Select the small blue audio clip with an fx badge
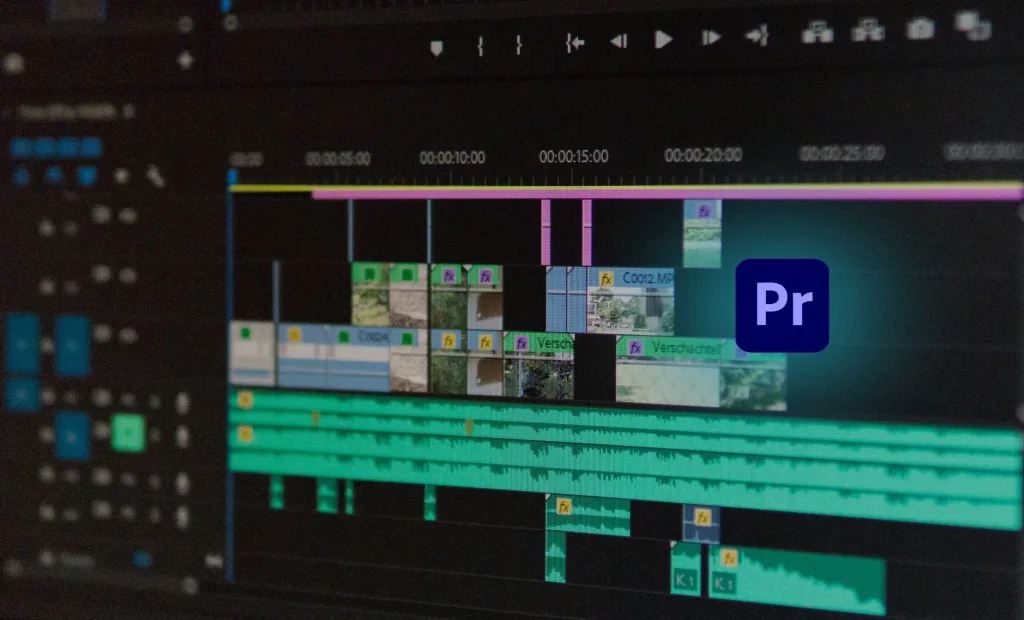This screenshot has width=1024, height=620. tap(701, 524)
